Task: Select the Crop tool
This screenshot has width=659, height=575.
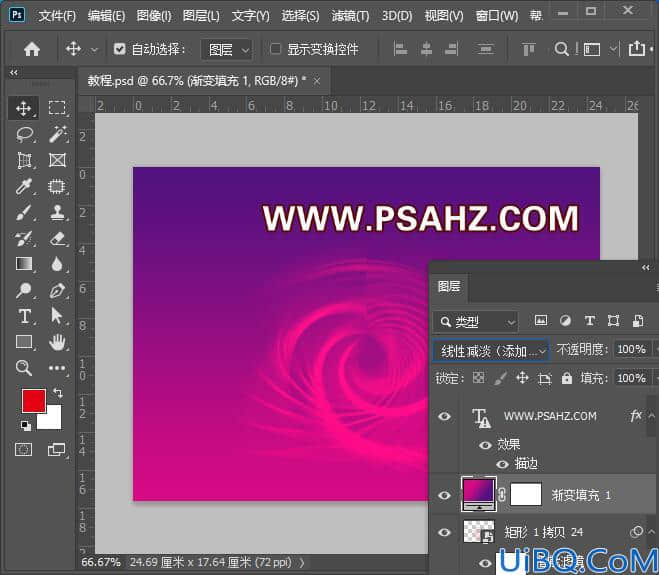Action: tap(24, 160)
